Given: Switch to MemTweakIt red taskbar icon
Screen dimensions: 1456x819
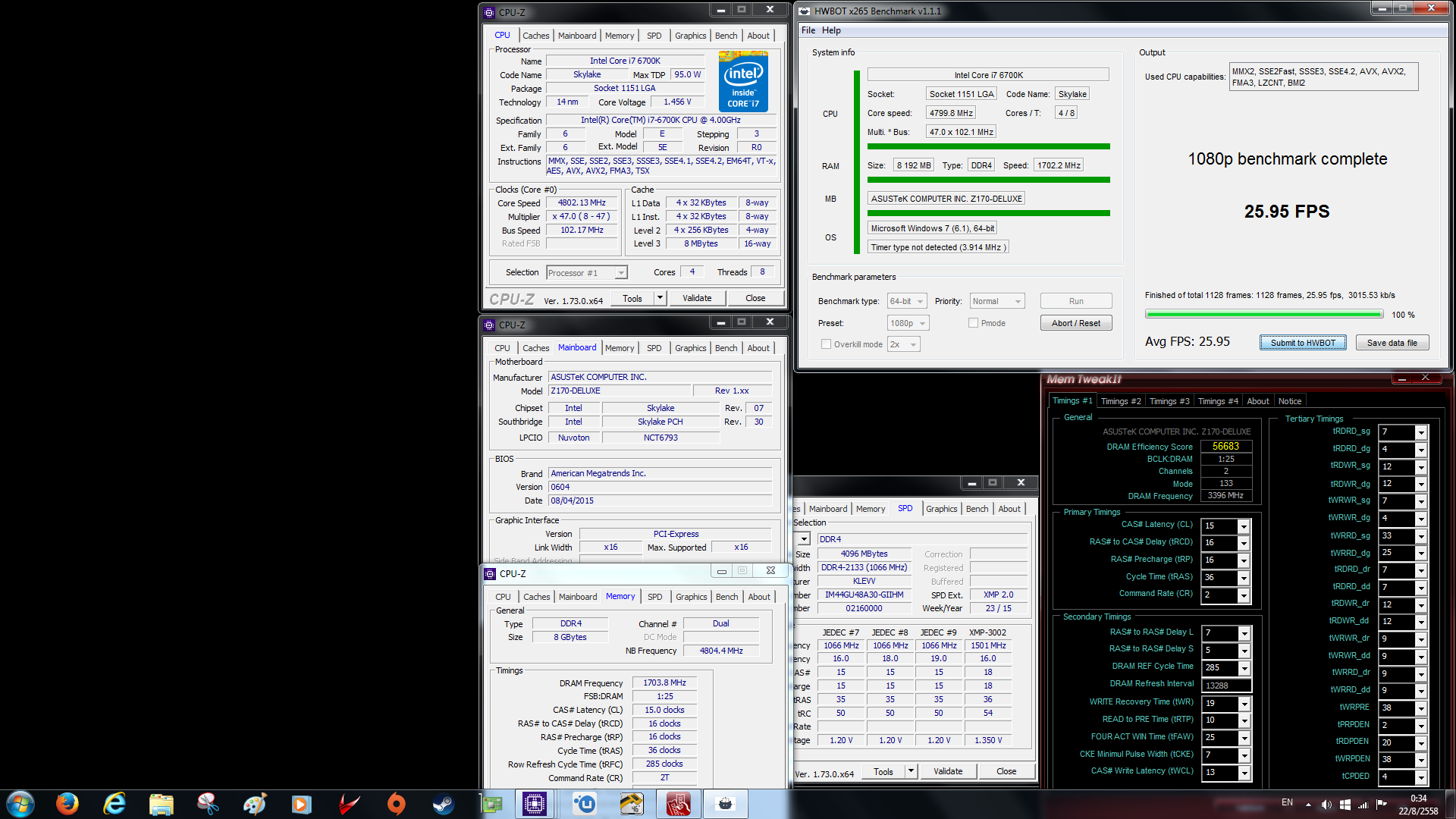Looking at the screenshot, I should [679, 804].
